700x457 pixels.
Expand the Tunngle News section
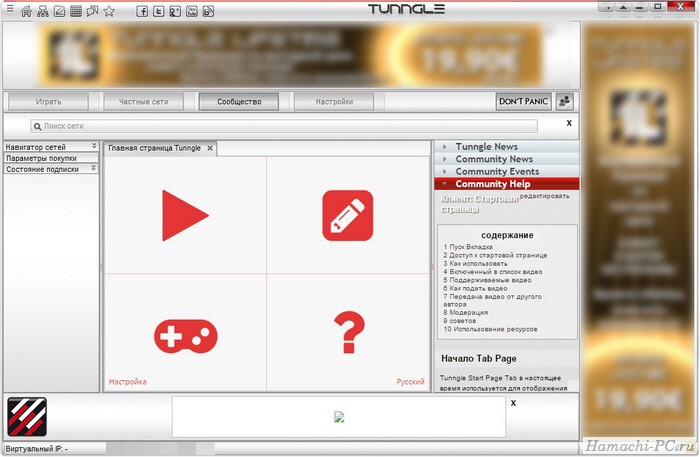point(507,146)
